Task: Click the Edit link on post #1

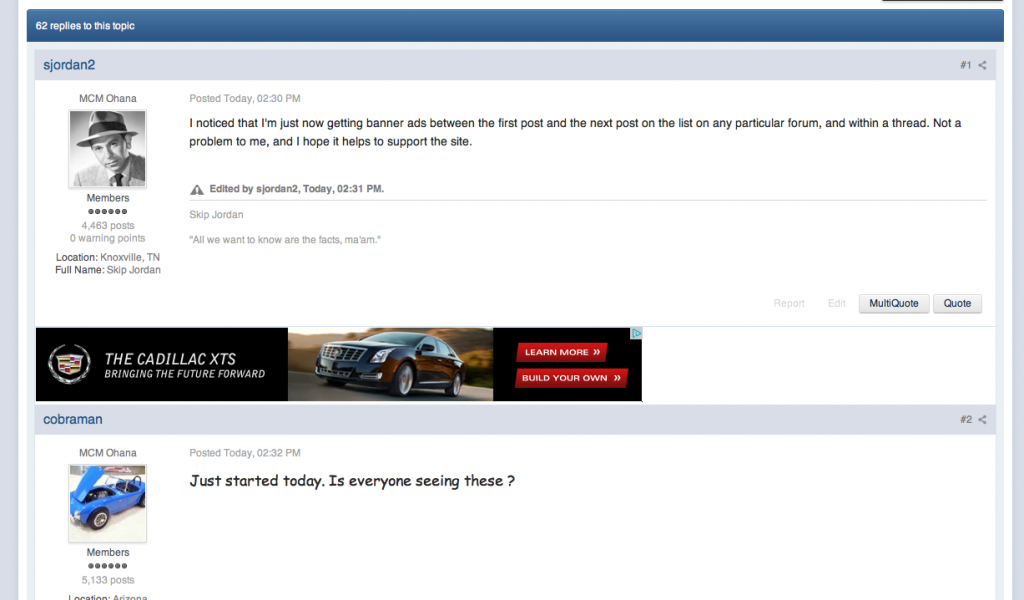Action: pos(837,304)
